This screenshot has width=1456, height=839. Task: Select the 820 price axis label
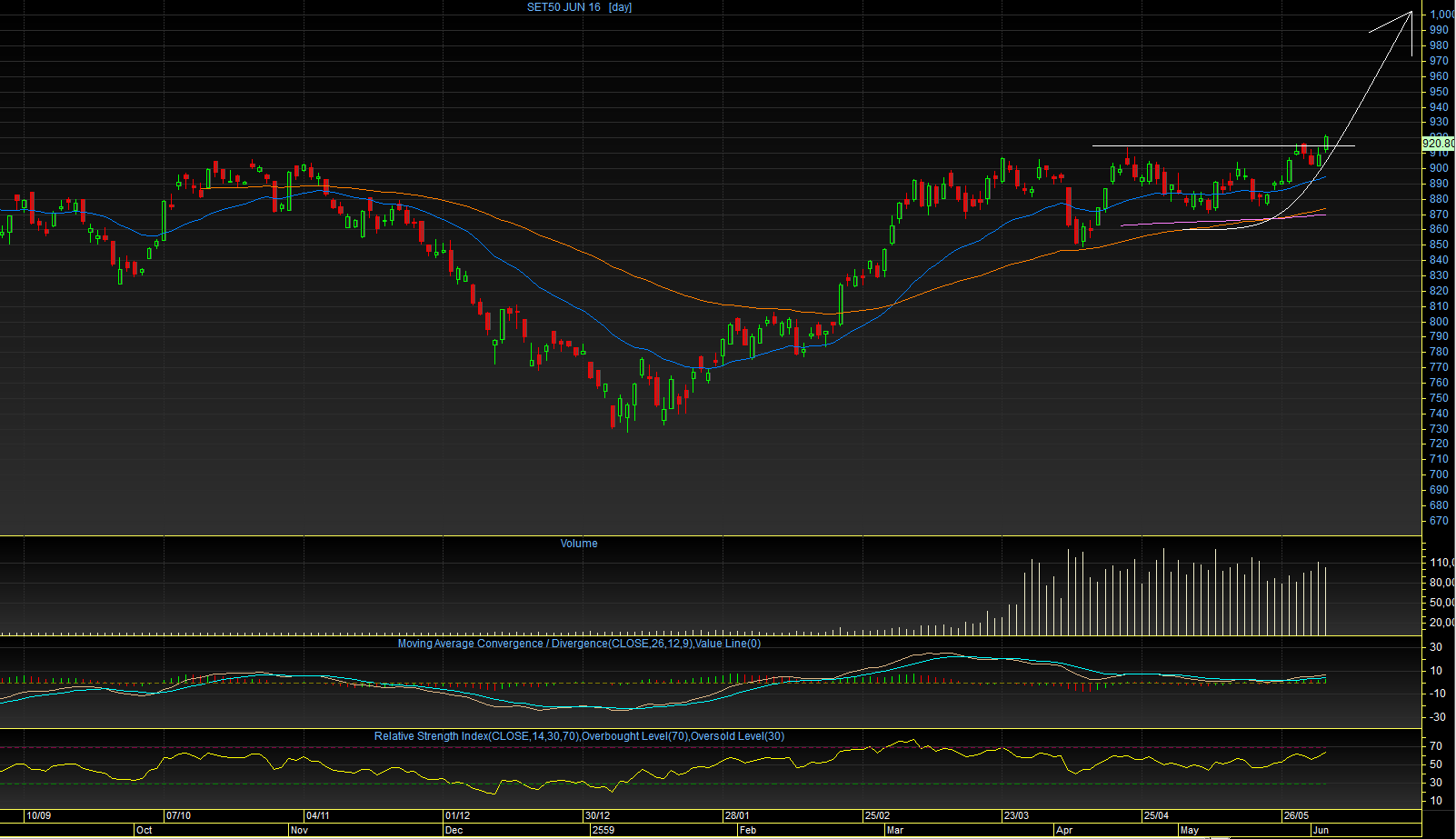(x=1439, y=291)
